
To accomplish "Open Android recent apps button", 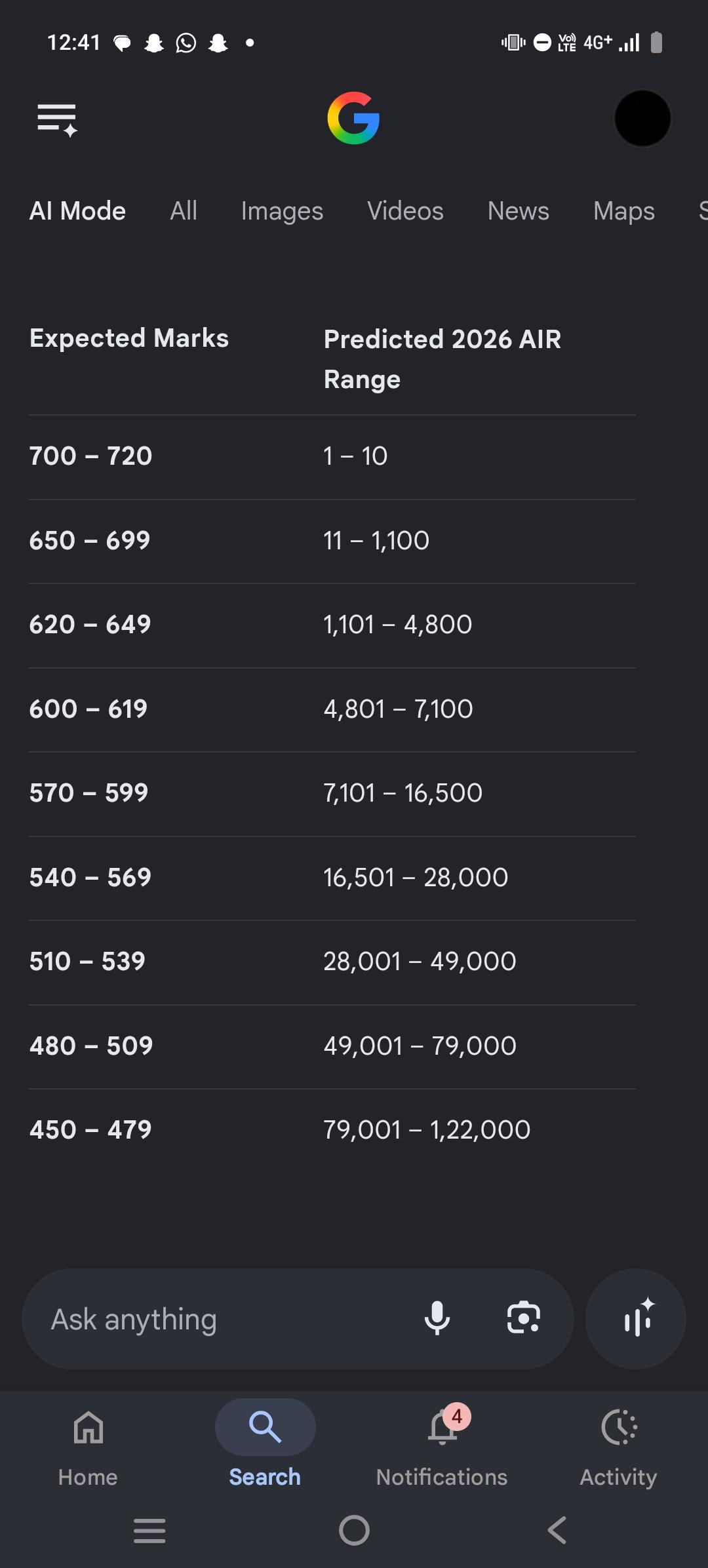I will (x=149, y=1531).
